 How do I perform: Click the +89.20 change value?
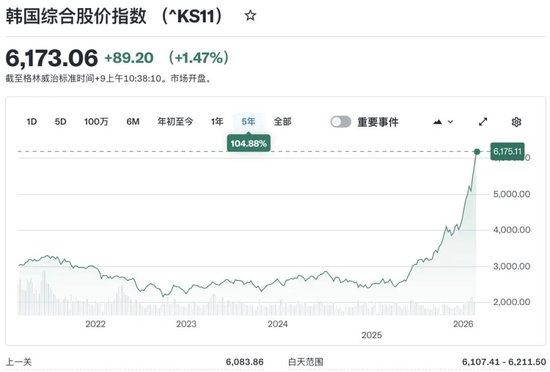tap(129, 58)
